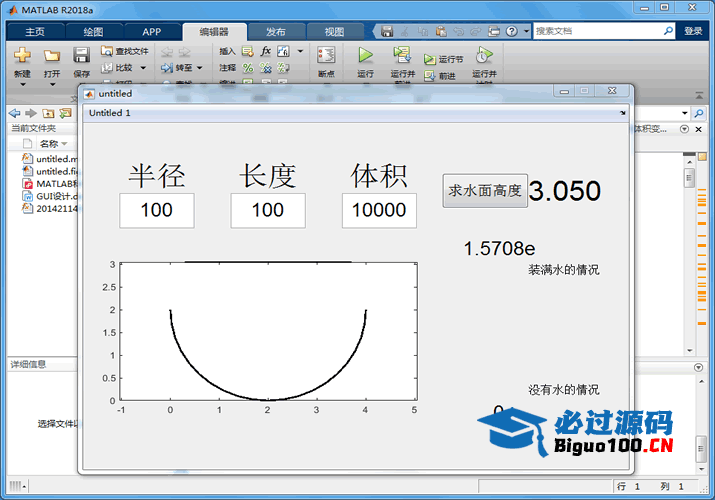Open the insert options dropdown arrow after fx icons
Viewport: 715px width, 500px height.
pos(300,51)
